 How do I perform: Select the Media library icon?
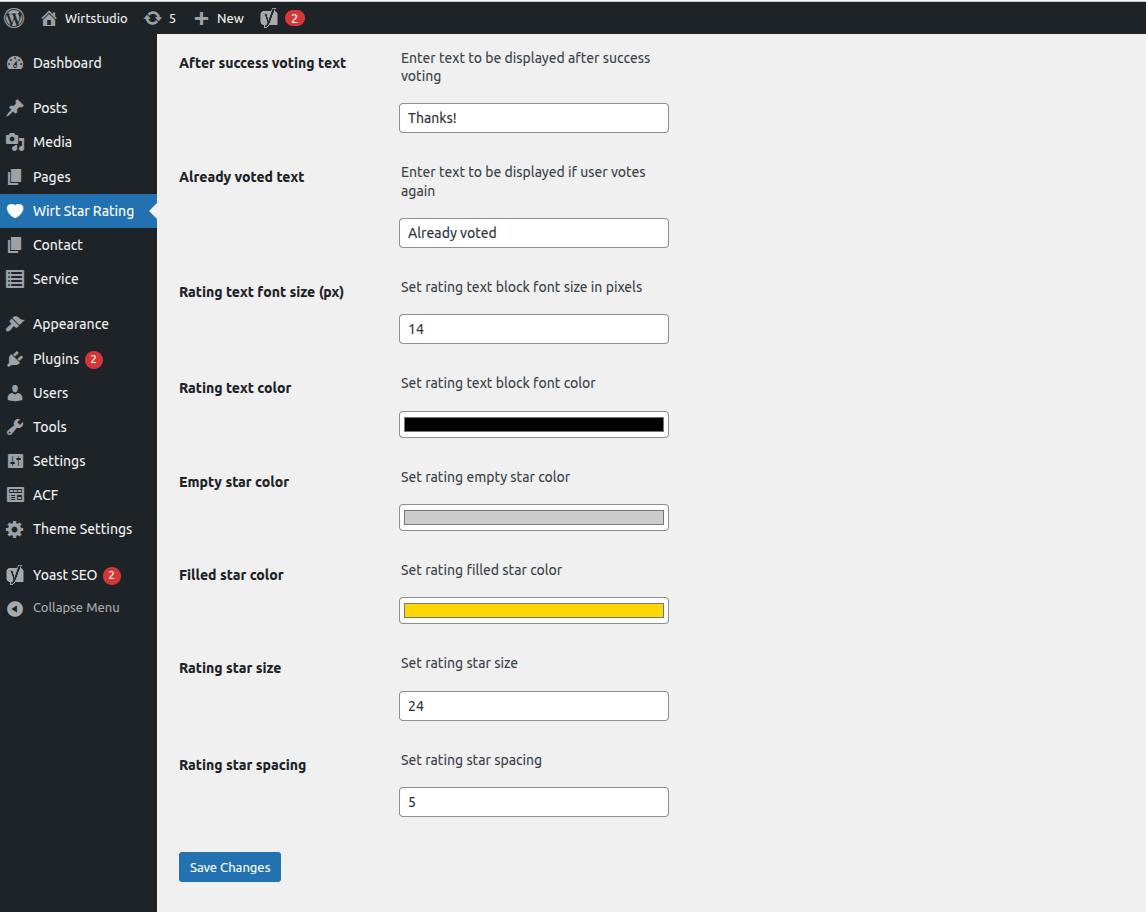pyautogui.click(x=16, y=142)
